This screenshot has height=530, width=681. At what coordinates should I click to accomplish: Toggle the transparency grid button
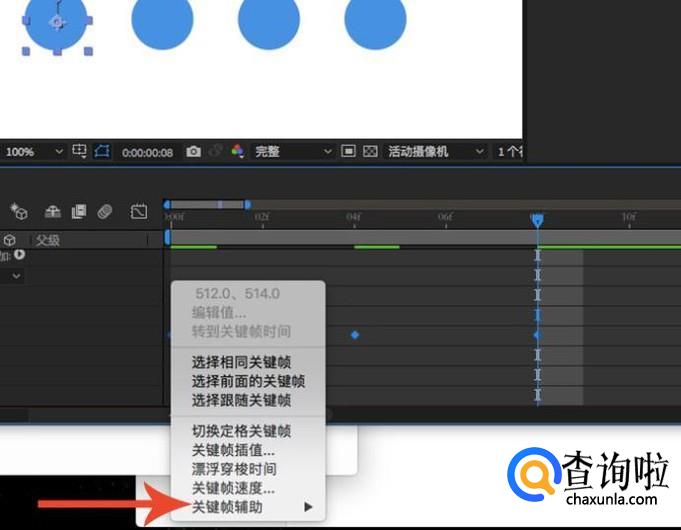[370, 151]
